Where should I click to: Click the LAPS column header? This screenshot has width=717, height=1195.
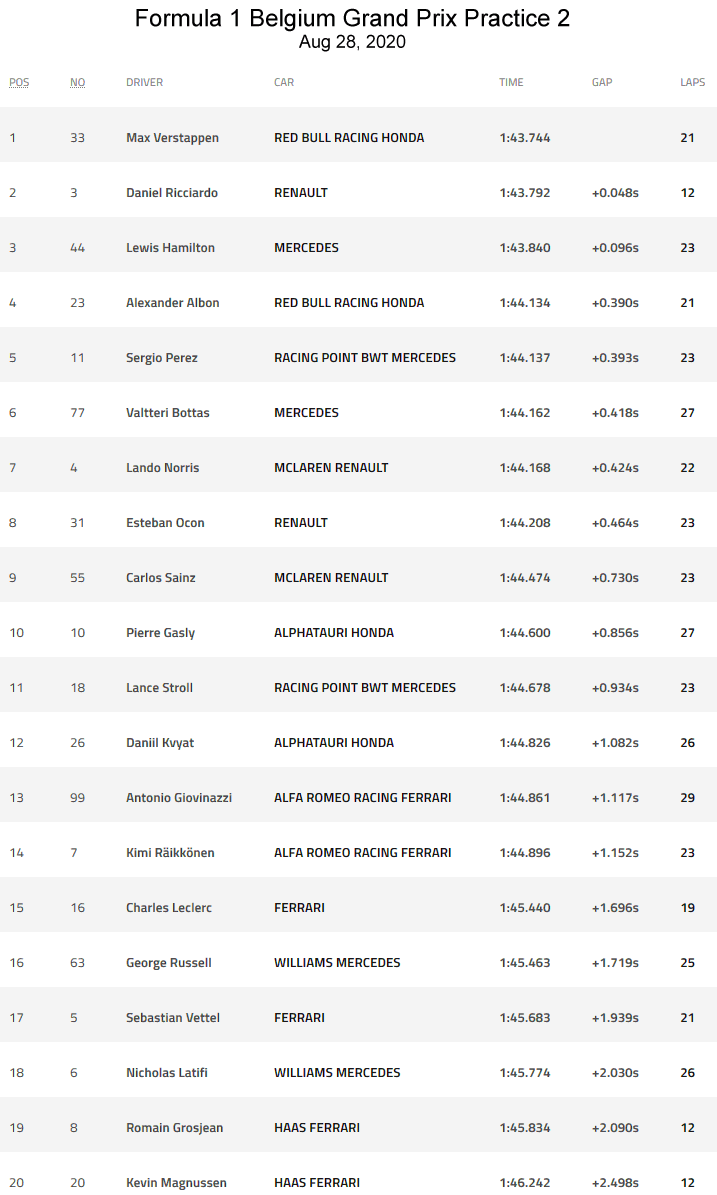tap(692, 82)
